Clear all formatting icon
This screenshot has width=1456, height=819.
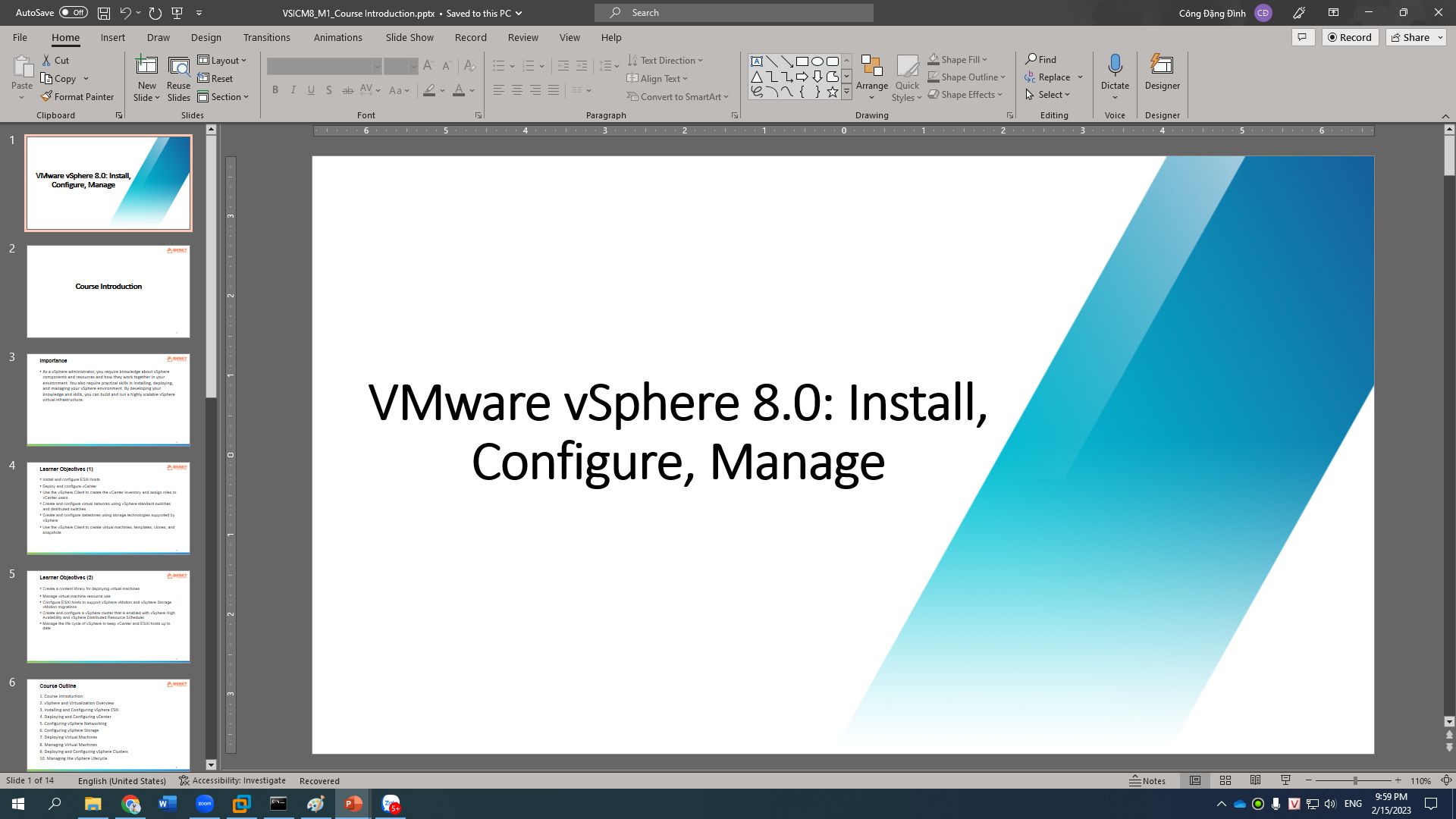click(x=469, y=66)
